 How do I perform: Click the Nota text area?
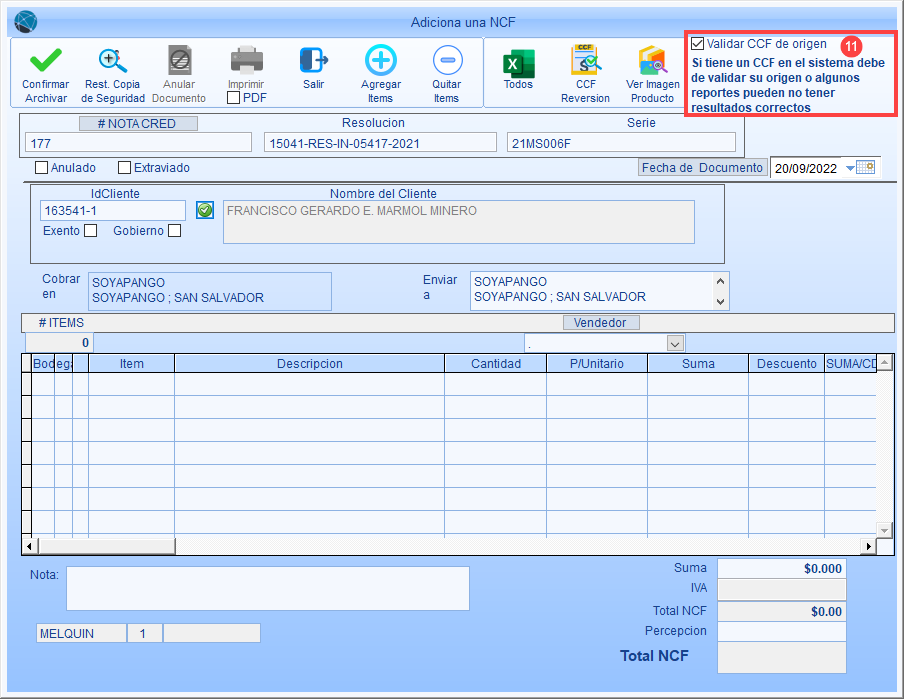point(268,588)
